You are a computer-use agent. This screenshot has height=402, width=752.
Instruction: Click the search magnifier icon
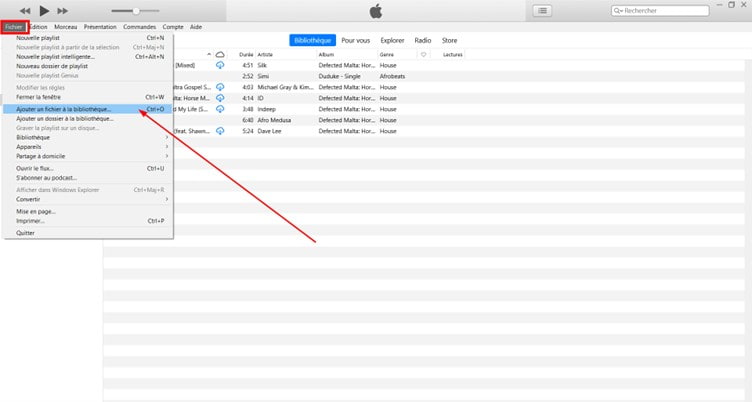(618, 11)
